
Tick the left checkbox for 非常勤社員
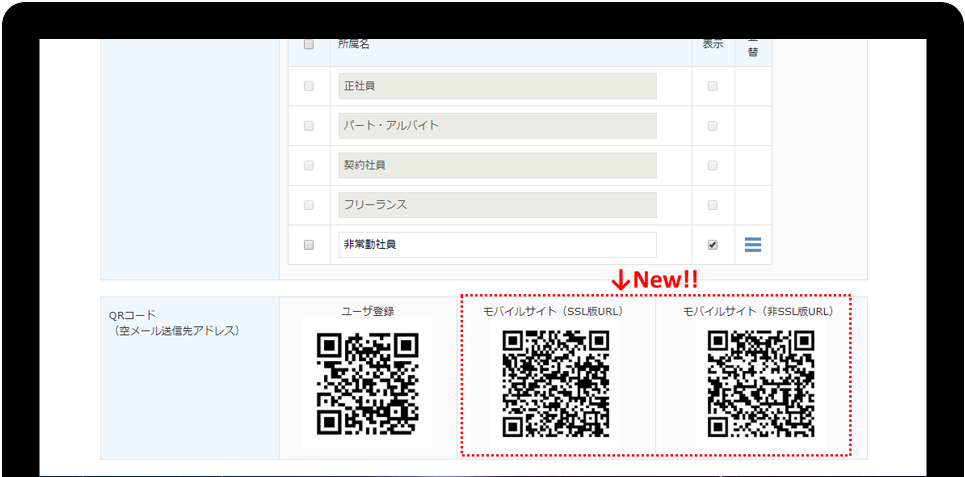309,244
